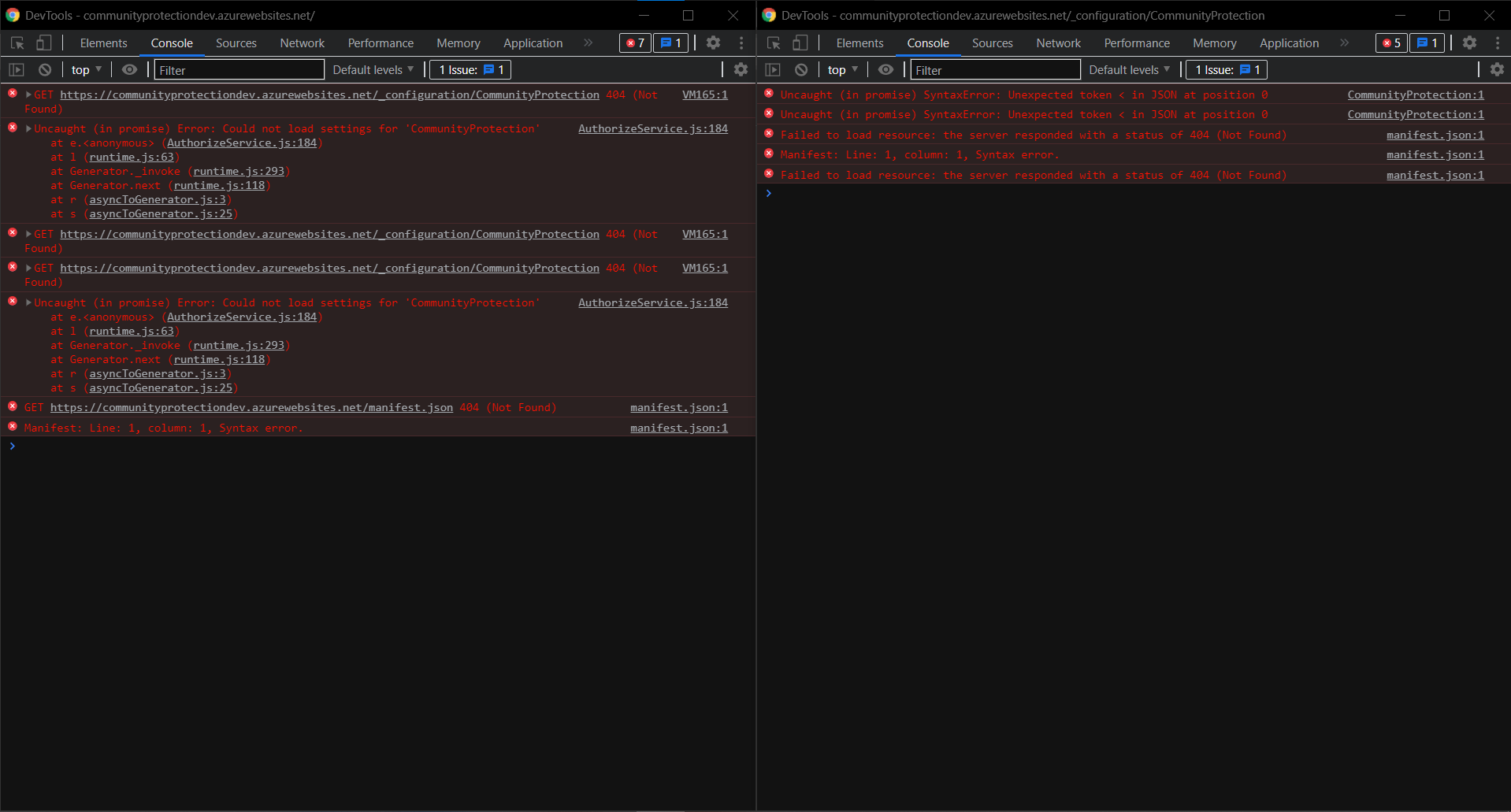Click error icon of first Failed to load resource in right console

769,134
